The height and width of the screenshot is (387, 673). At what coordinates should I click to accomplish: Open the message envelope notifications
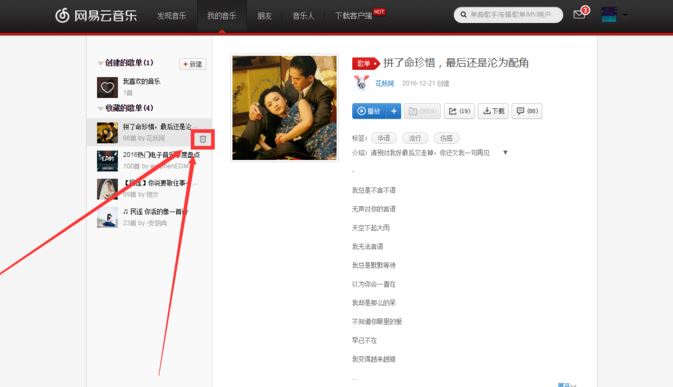[x=579, y=15]
